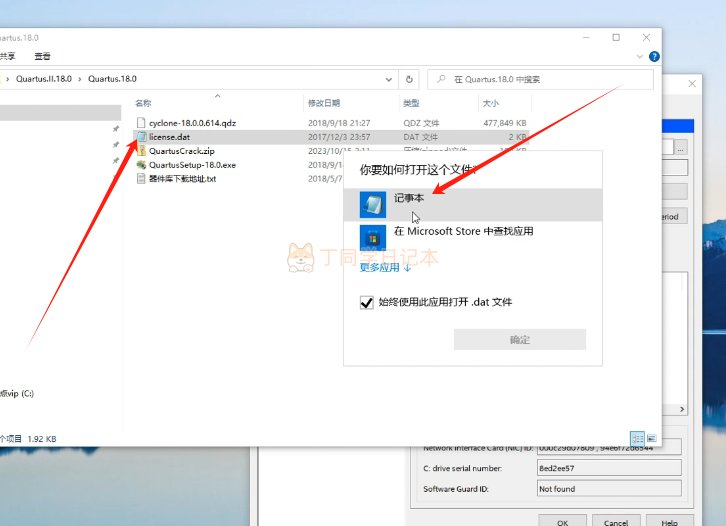This screenshot has height=526, width=726.
Task: Click the highlighted item in the navigation pane
Action: (x=60, y=113)
